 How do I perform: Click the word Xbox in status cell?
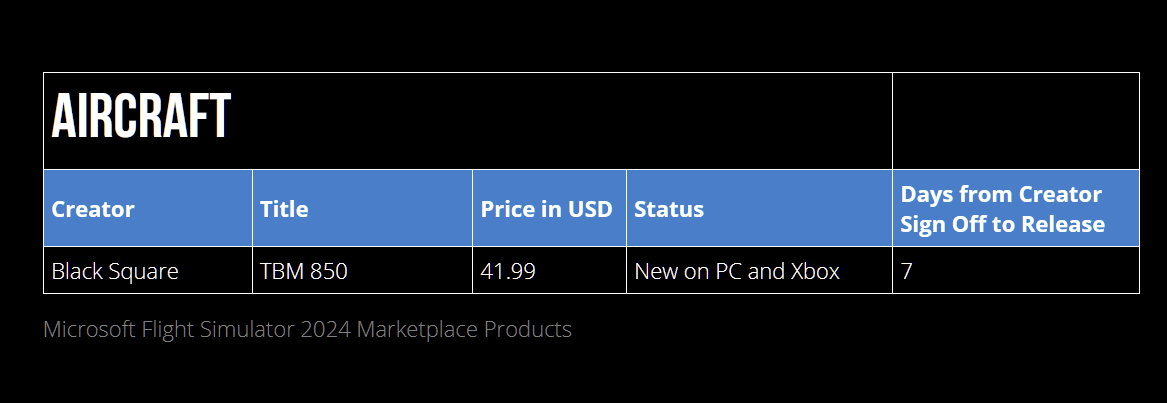tap(815, 271)
